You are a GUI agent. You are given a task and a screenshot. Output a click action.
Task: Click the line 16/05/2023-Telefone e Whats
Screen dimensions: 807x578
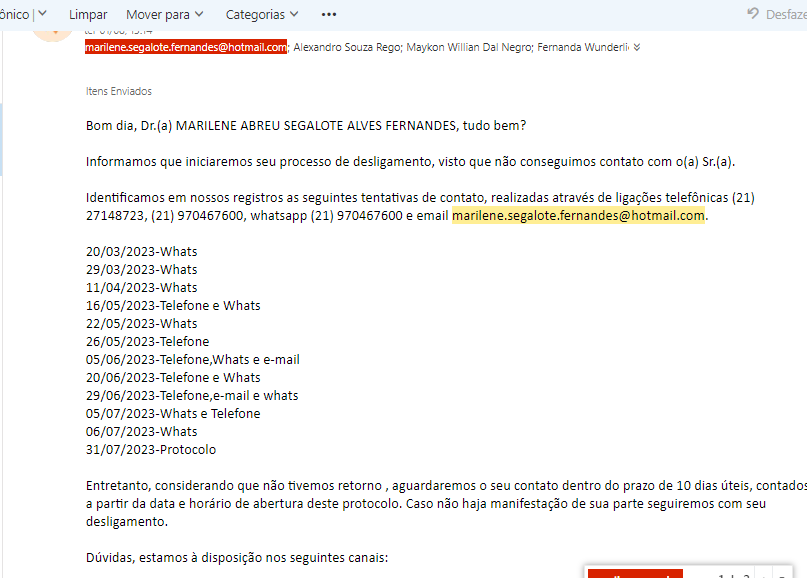point(173,306)
